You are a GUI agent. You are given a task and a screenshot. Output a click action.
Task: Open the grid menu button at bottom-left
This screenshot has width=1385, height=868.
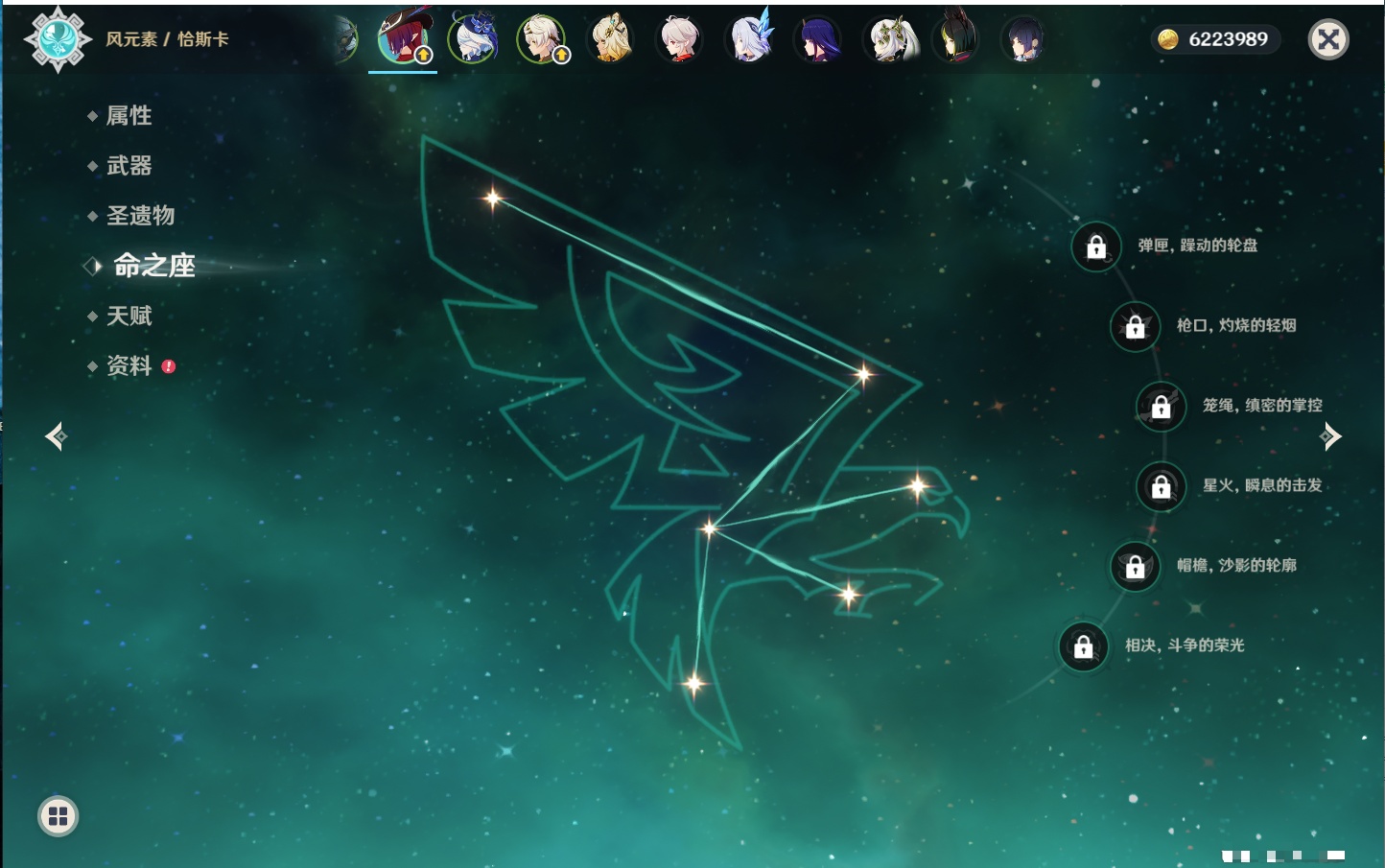tap(58, 816)
